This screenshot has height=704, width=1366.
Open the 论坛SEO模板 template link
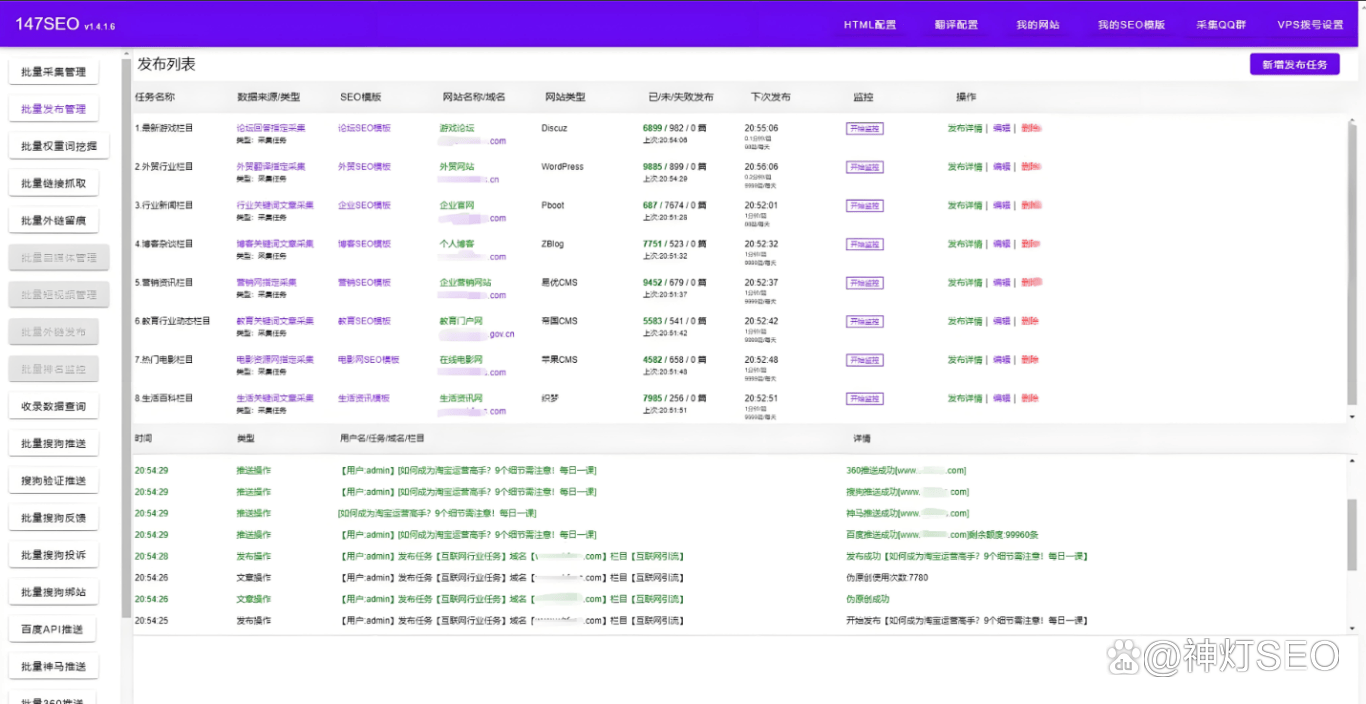364,128
